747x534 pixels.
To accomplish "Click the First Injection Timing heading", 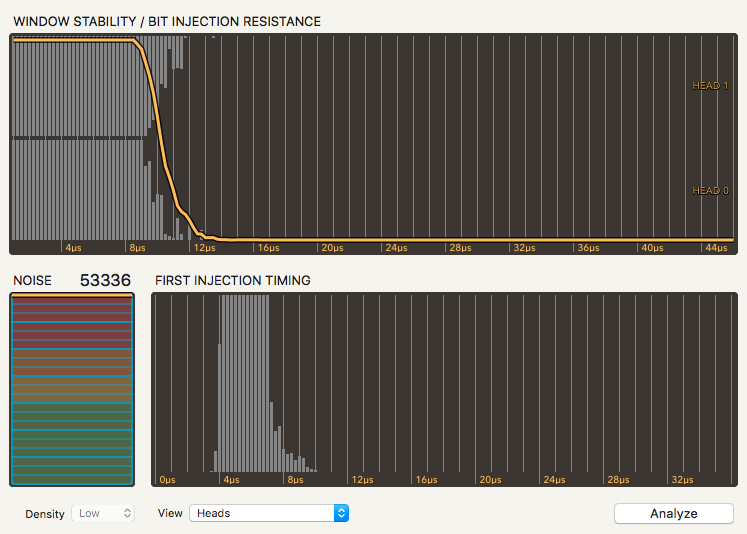I will pos(232,281).
